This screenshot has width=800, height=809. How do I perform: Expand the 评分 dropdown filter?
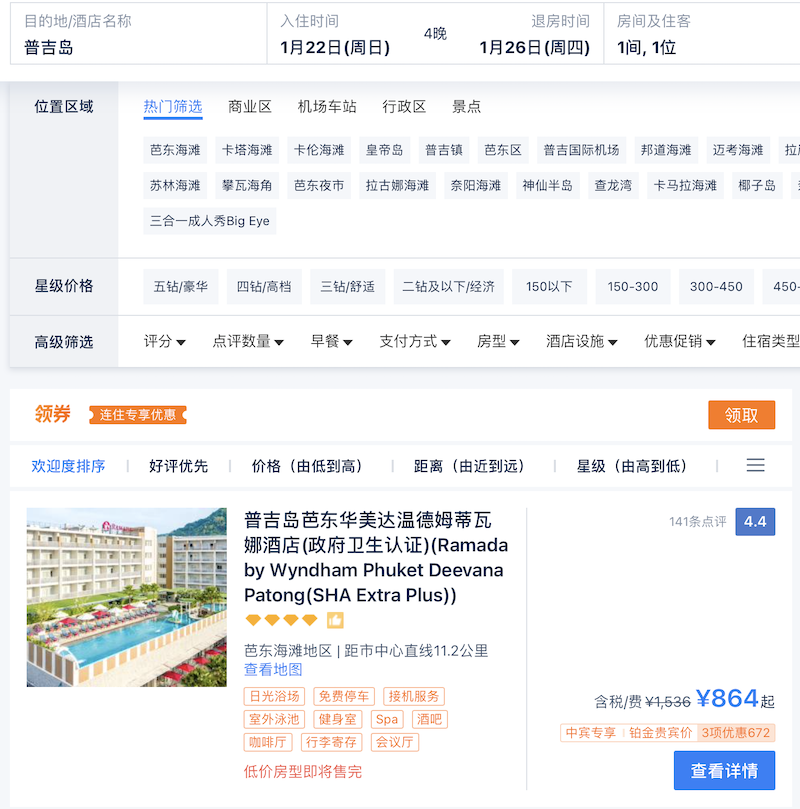(x=164, y=341)
